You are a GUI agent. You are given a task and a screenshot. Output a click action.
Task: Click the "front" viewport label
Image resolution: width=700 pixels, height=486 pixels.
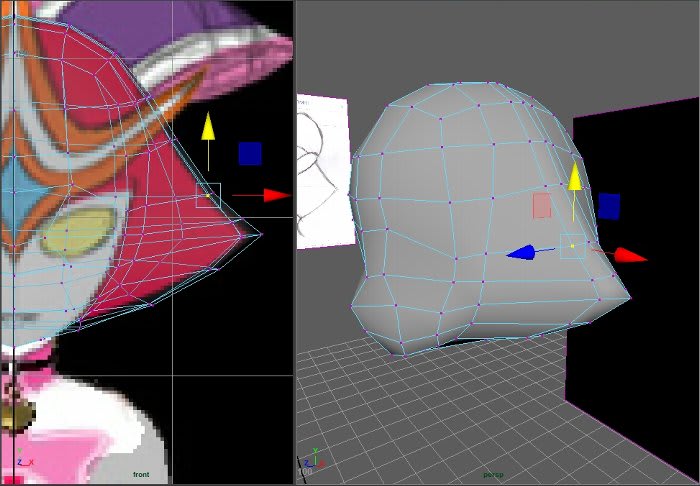141,474
